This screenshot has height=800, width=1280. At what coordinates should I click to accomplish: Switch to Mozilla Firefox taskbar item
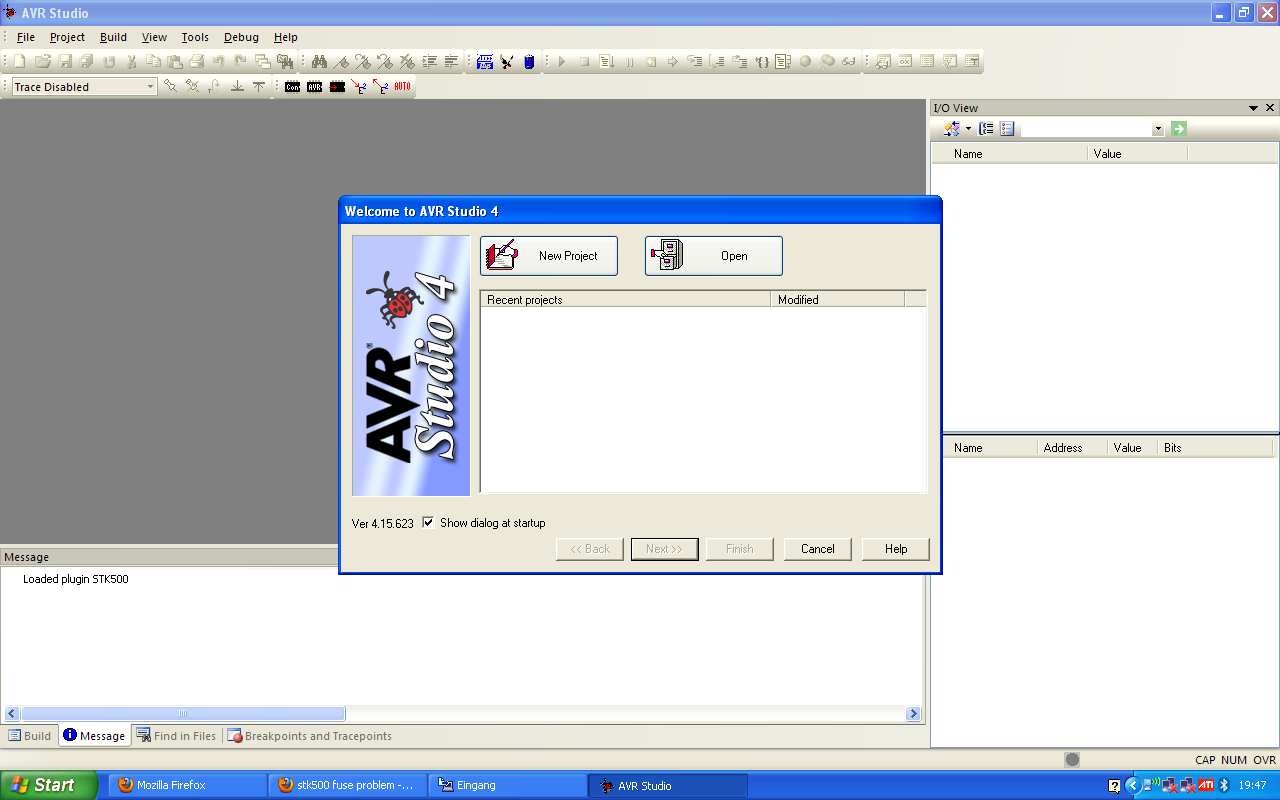tap(187, 785)
